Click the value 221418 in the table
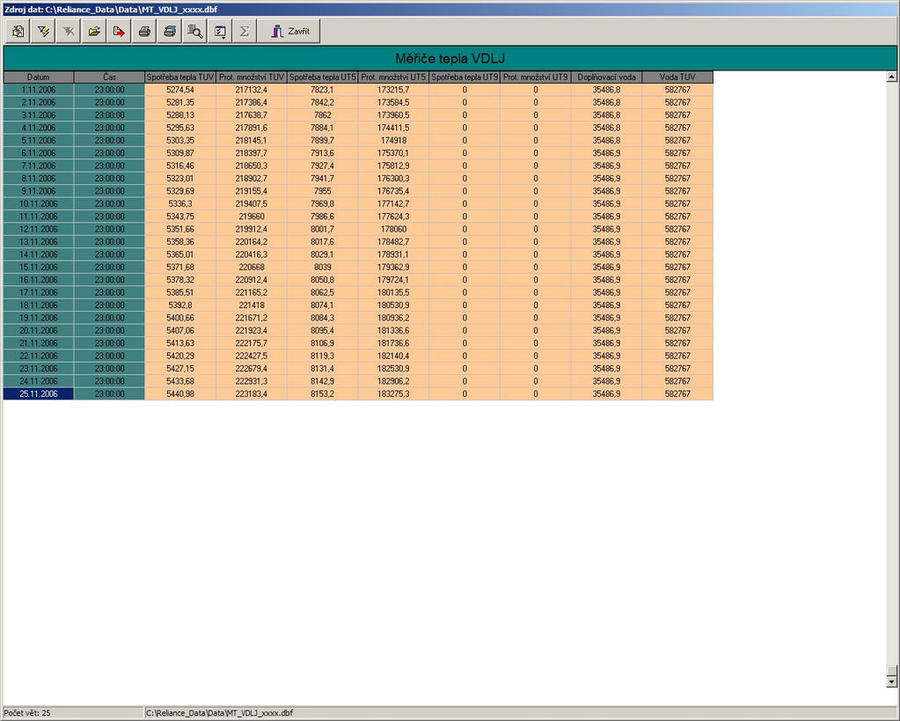900x721 pixels. (x=251, y=305)
